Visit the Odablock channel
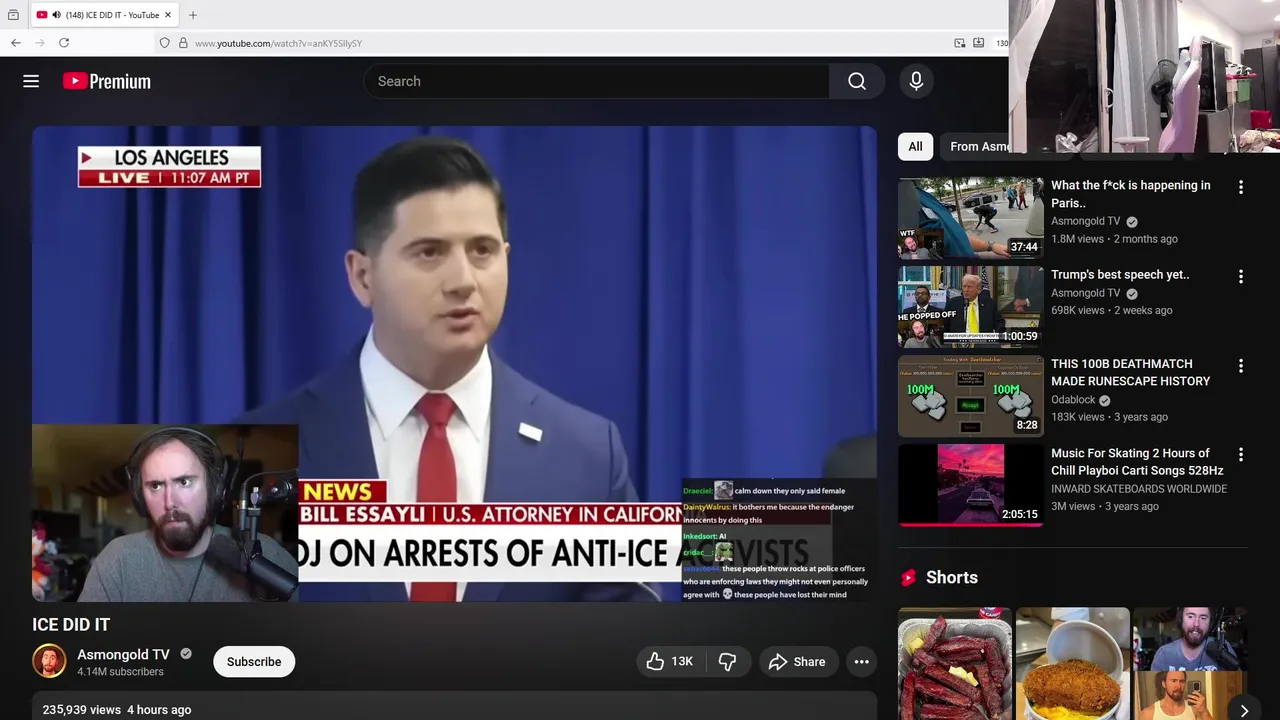1280x720 pixels. point(1073,399)
